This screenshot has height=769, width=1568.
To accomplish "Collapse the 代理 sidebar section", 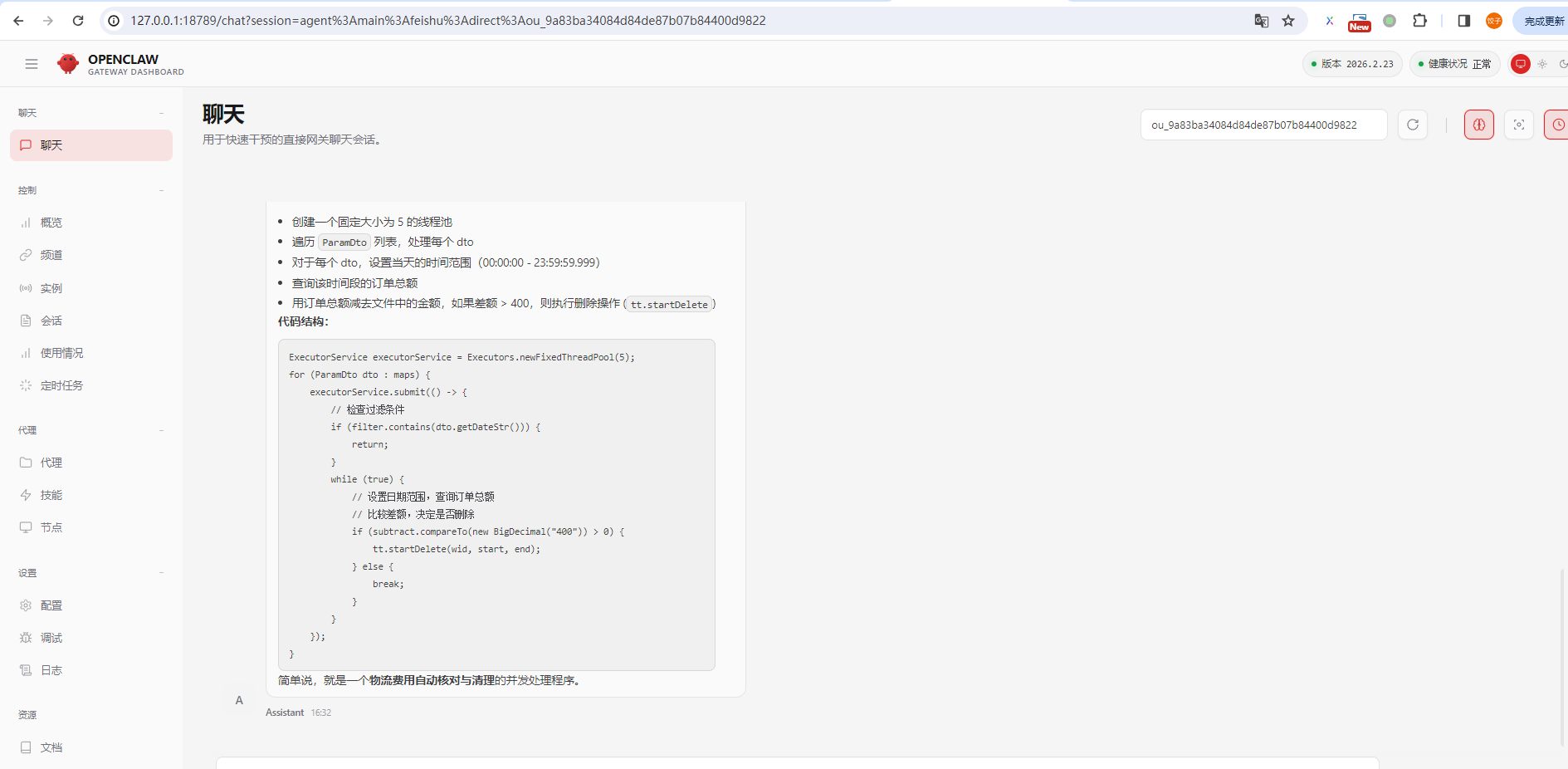I will [x=161, y=430].
